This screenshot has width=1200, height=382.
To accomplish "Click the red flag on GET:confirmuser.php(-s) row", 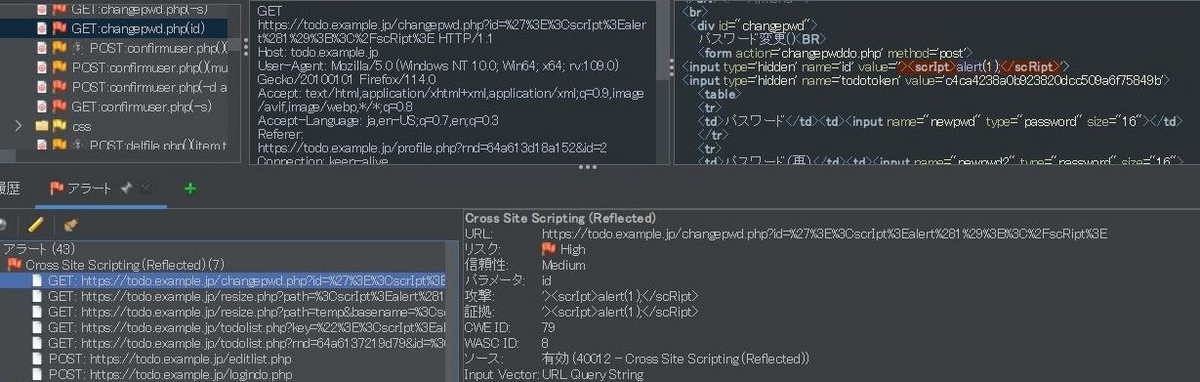I will pyautogui.click(x=60, y=107).
